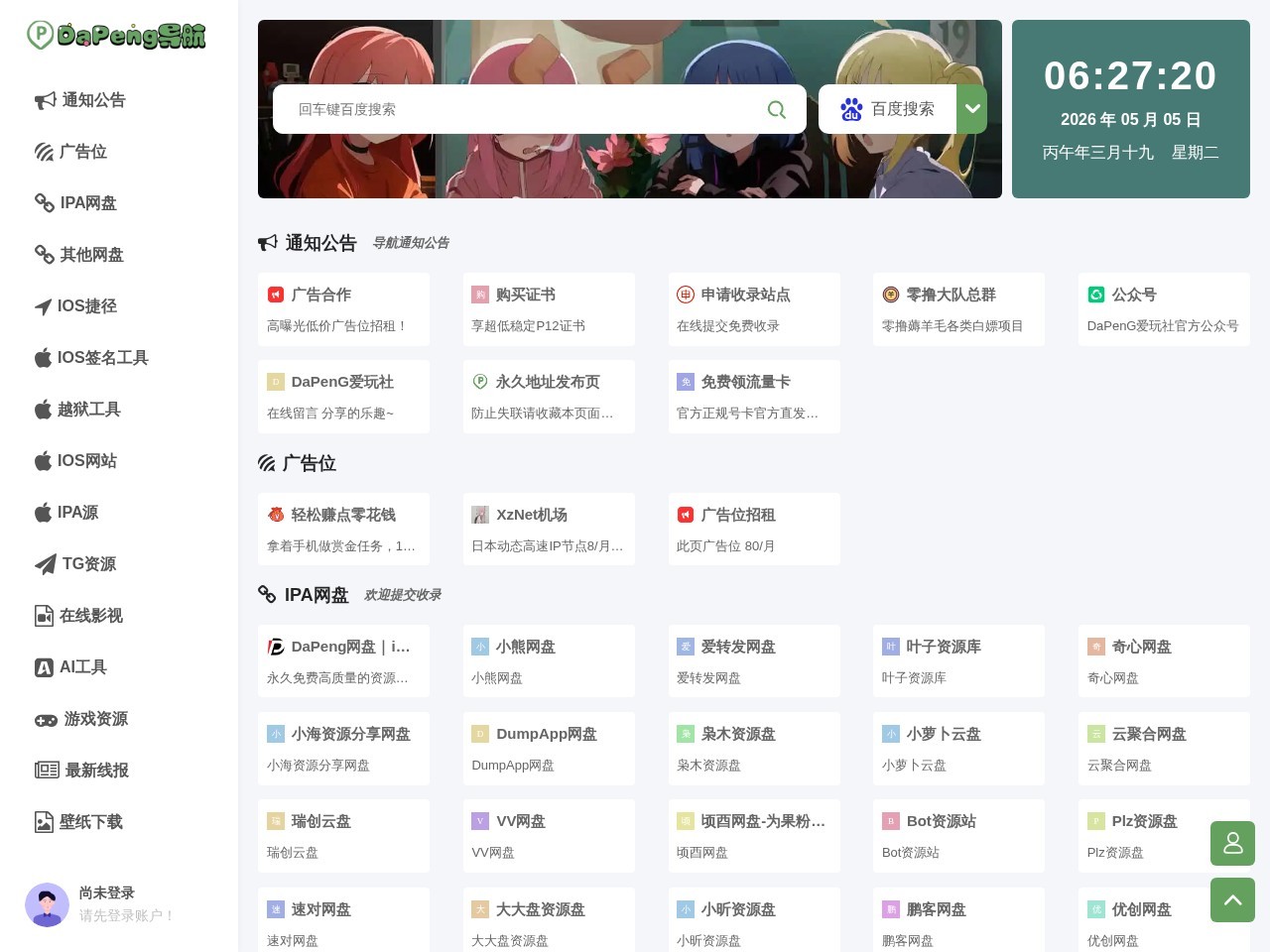
Task: Click the DaPeng网盘 card icon
Action: click(x=276, y=647)
